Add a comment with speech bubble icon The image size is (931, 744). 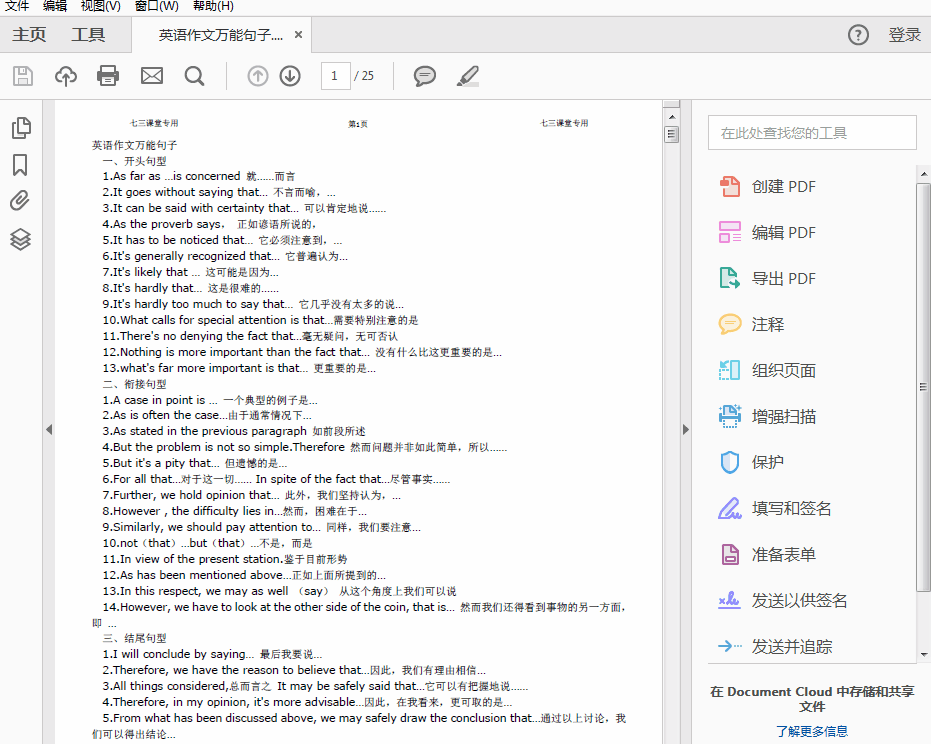coord(425,76)
